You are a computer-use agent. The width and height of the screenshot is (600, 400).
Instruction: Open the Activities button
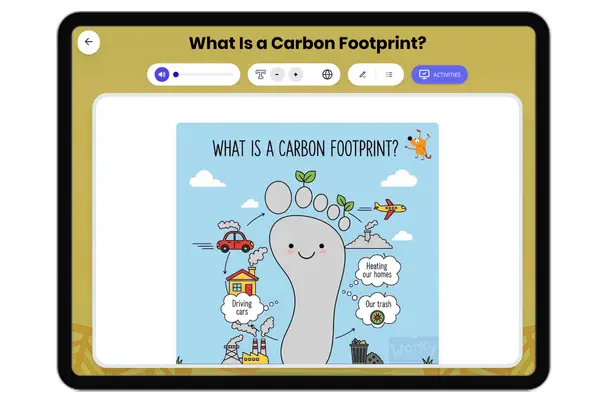[x=439, y=74]
